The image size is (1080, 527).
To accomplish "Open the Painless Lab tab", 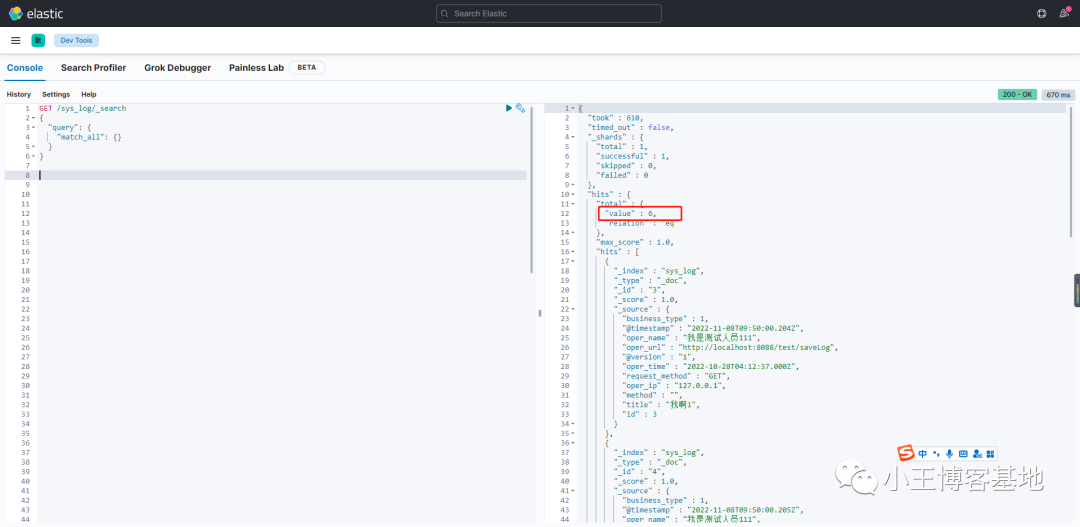I will click(256, 68).
